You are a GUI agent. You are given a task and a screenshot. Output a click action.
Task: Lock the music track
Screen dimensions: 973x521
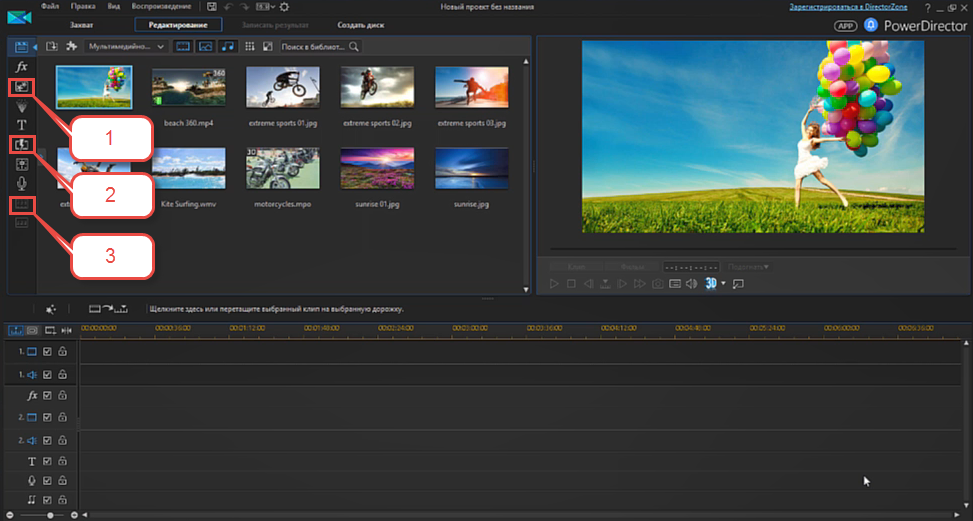(62, 498)
